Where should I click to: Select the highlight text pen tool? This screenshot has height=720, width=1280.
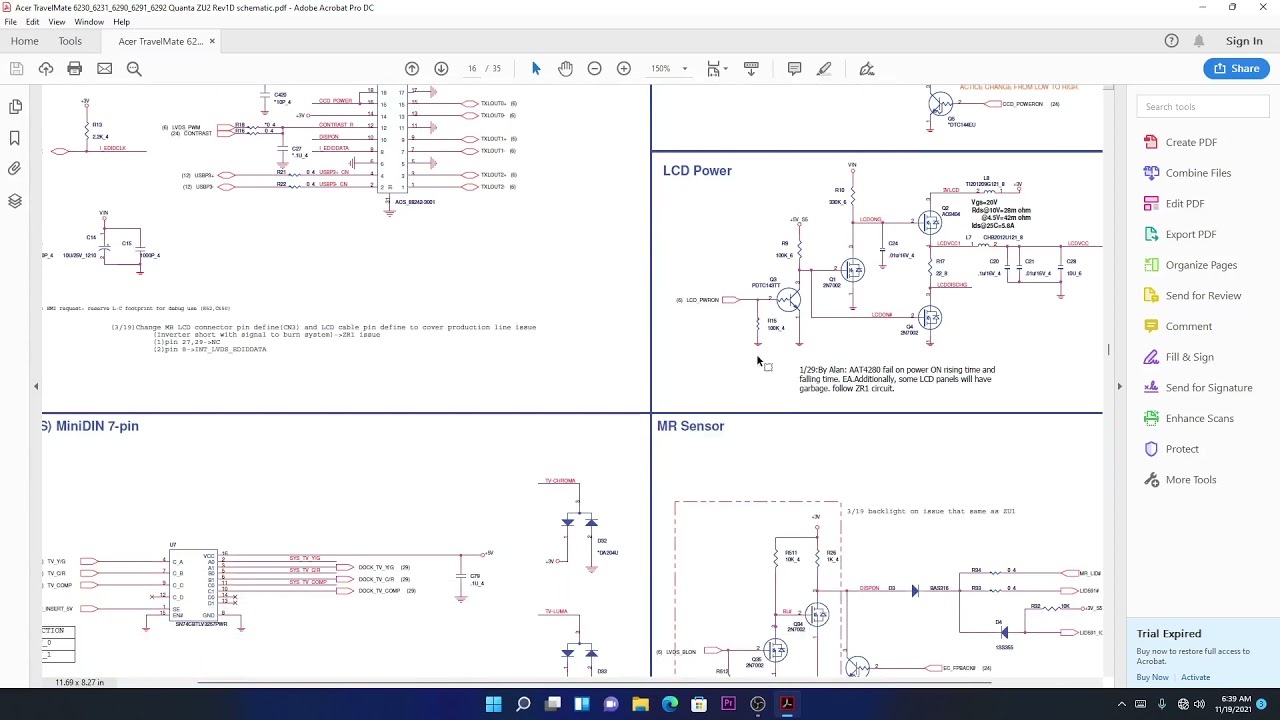coord(824,68)
